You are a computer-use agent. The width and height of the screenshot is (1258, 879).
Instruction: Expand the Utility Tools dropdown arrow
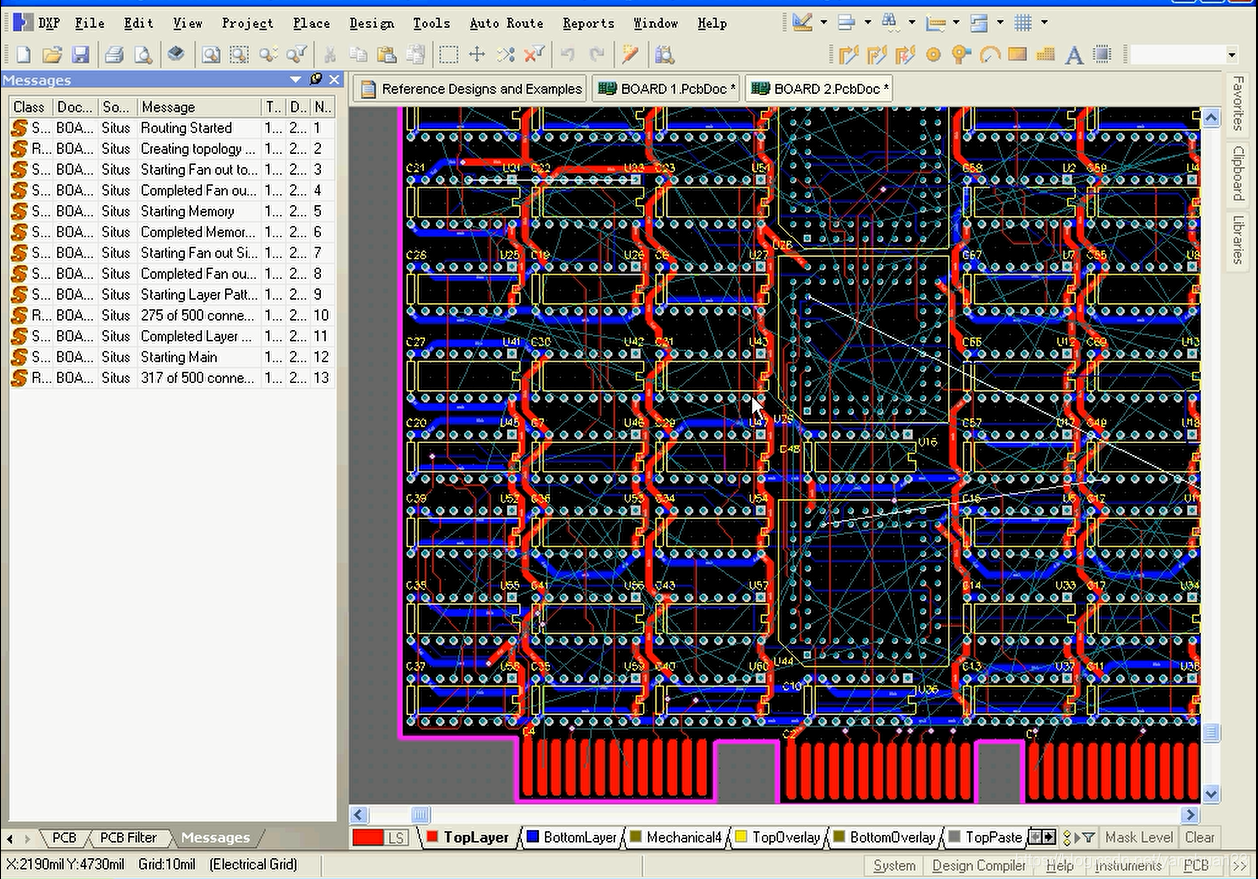tap(824, 22)
